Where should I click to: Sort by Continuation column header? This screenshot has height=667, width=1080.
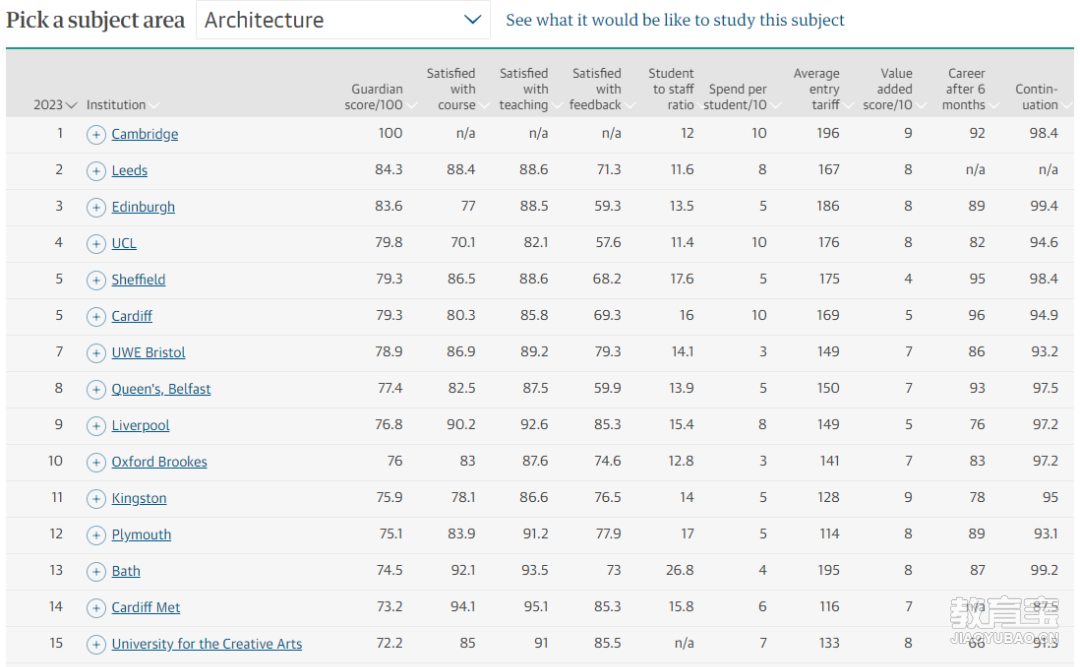1043,96
